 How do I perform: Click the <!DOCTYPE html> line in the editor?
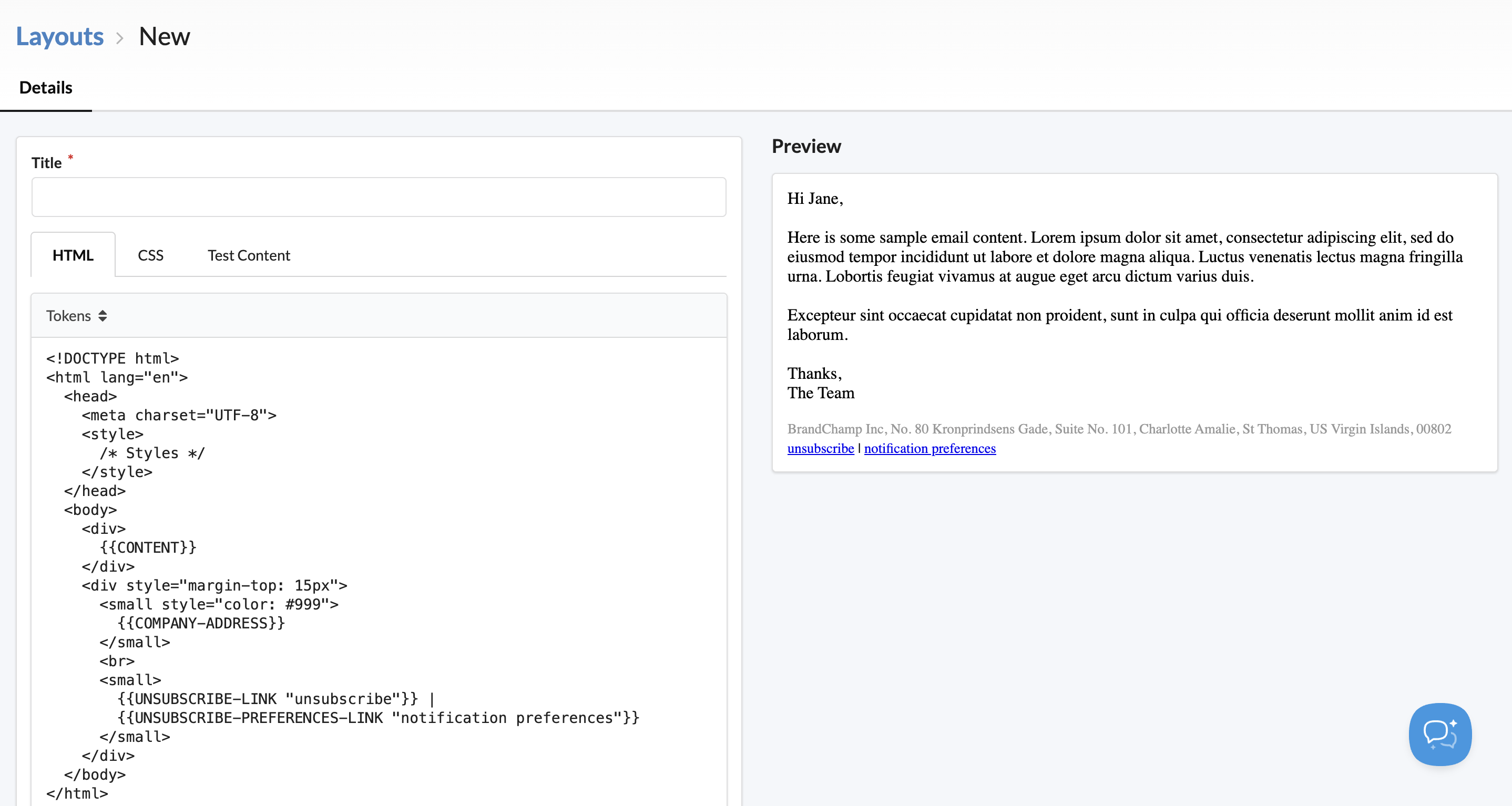[x=113, y=358]
